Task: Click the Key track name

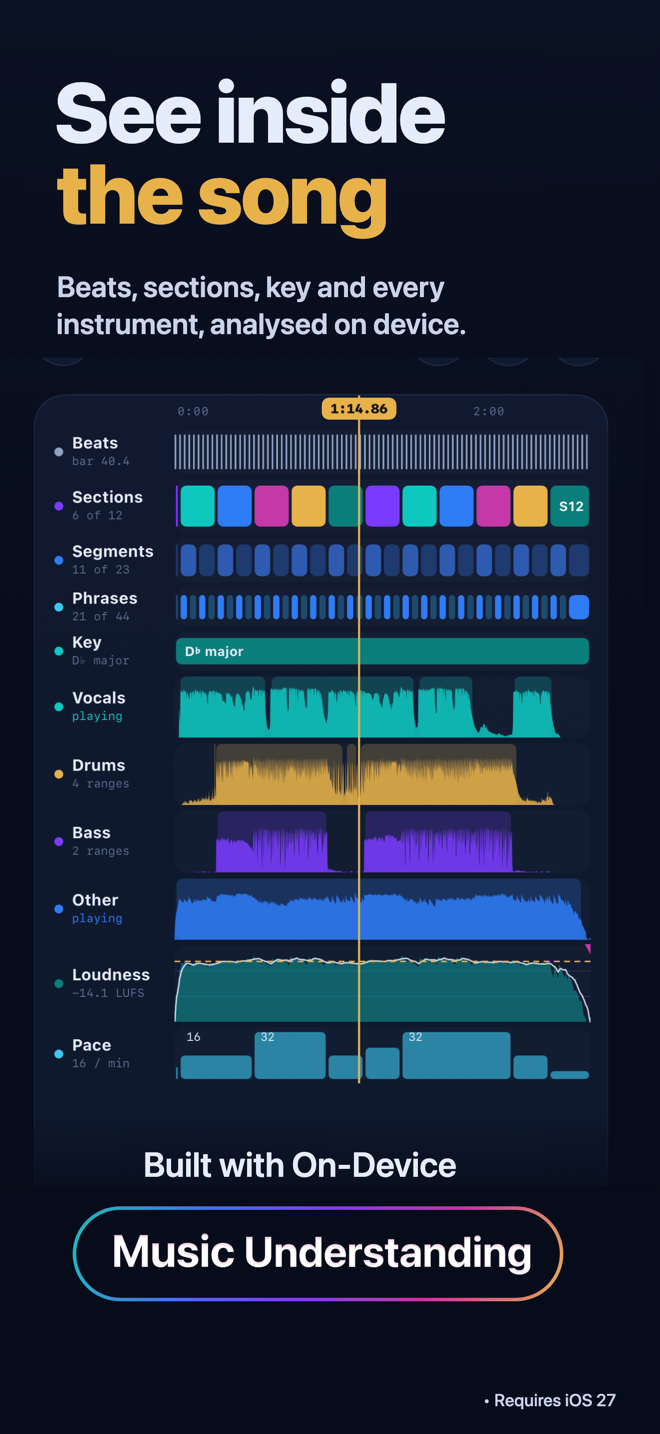Action: pos(87,642)
